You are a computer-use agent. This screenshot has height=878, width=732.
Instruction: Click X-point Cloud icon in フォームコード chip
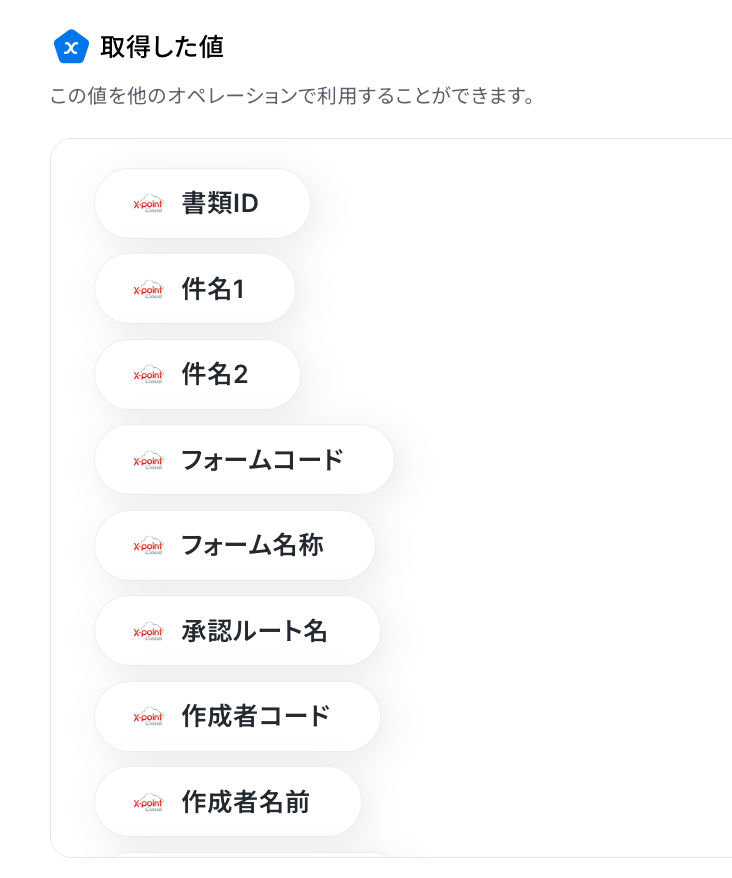[x=148, y=460]
